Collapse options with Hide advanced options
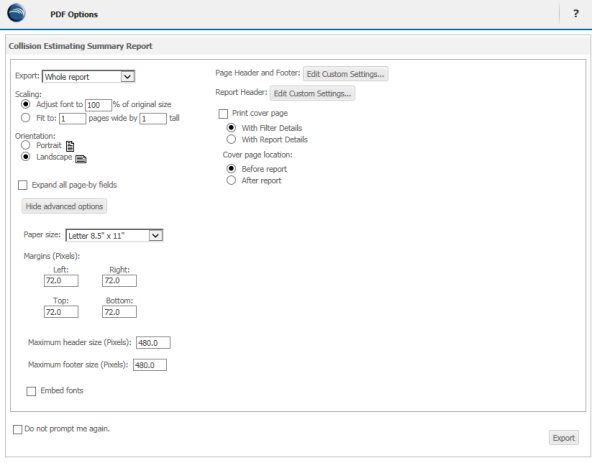This screenshot has width=592, height=463. point(64,206)
